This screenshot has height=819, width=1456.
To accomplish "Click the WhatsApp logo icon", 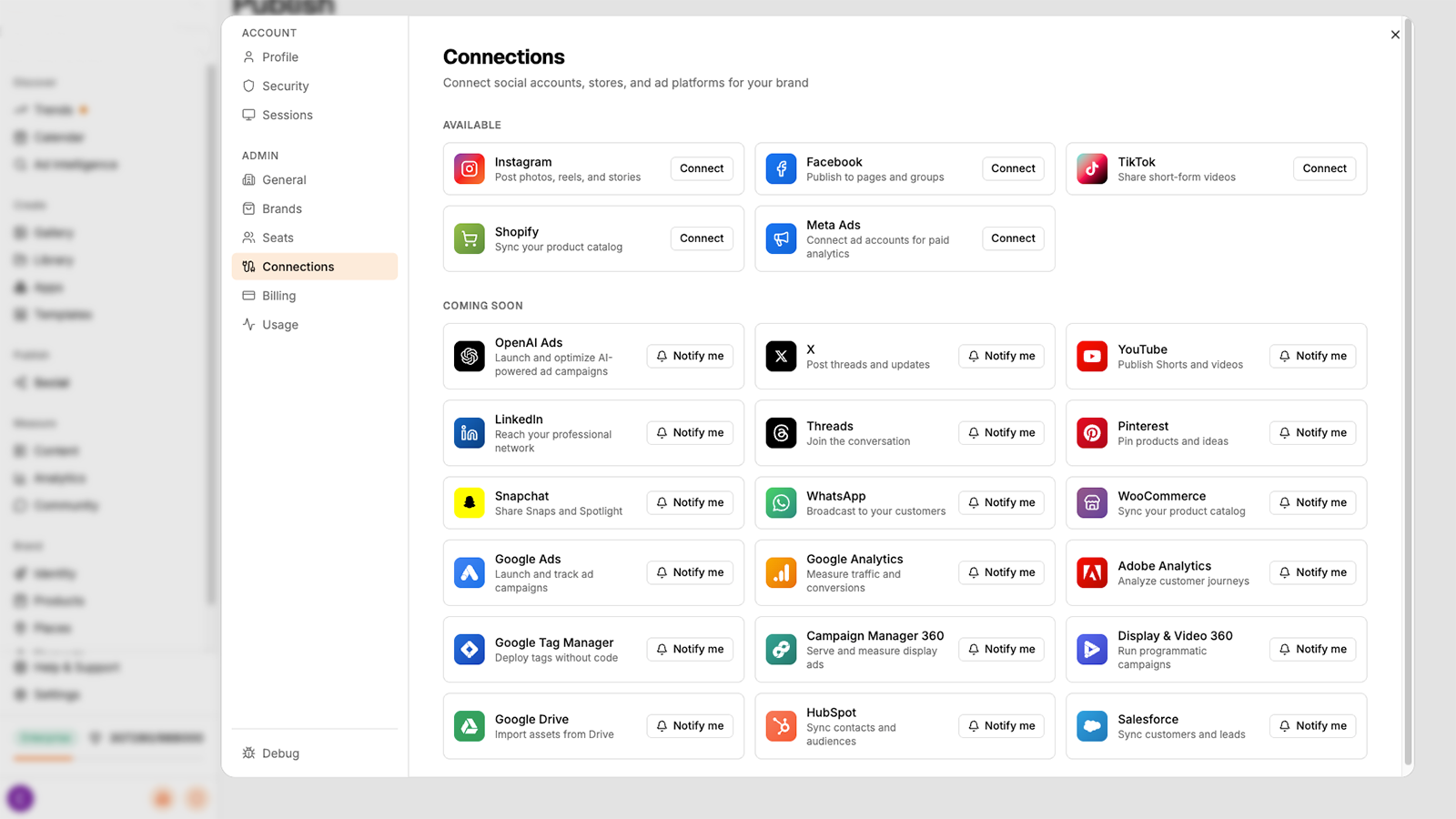I will tap(781, 502).
